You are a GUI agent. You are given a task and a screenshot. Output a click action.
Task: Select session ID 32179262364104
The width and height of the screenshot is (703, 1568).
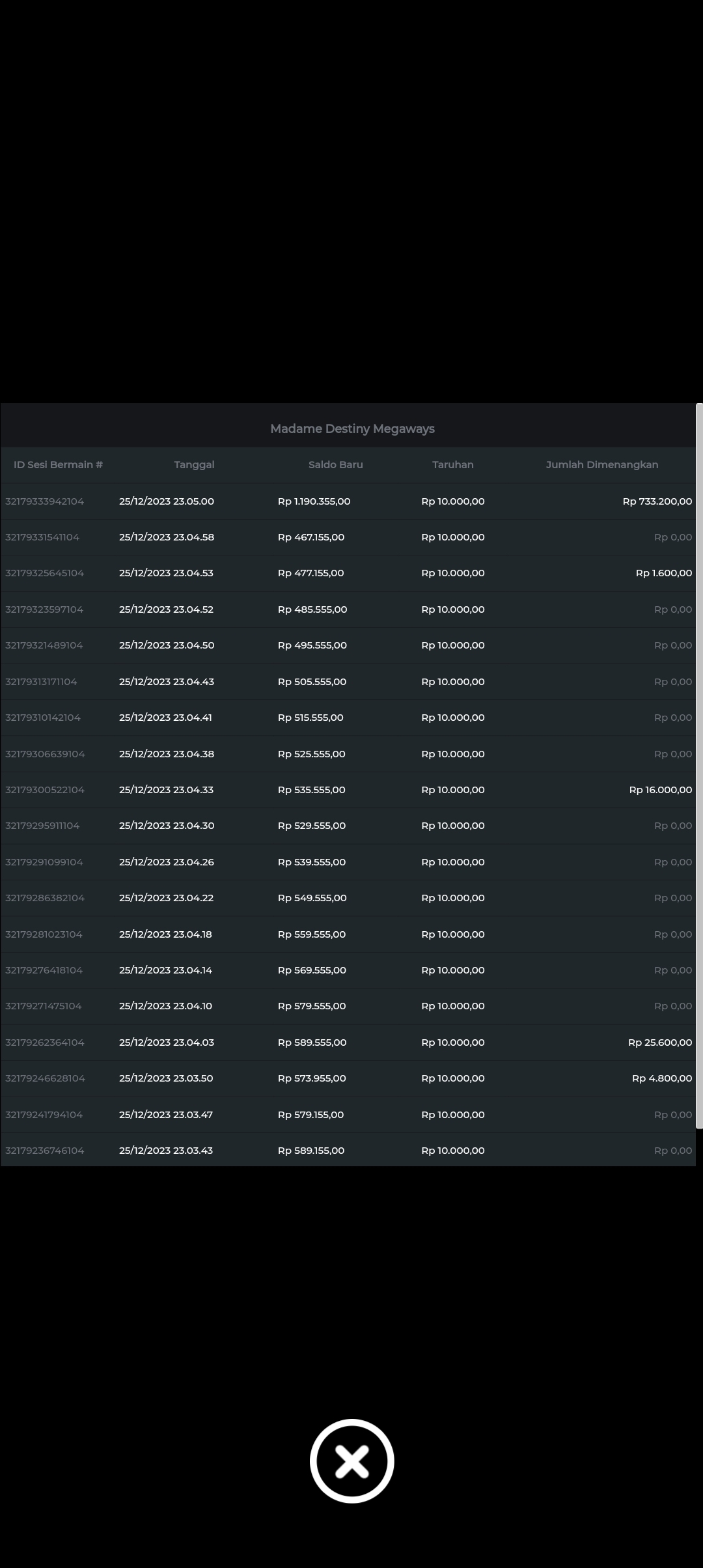click(x=44, y=1043)
